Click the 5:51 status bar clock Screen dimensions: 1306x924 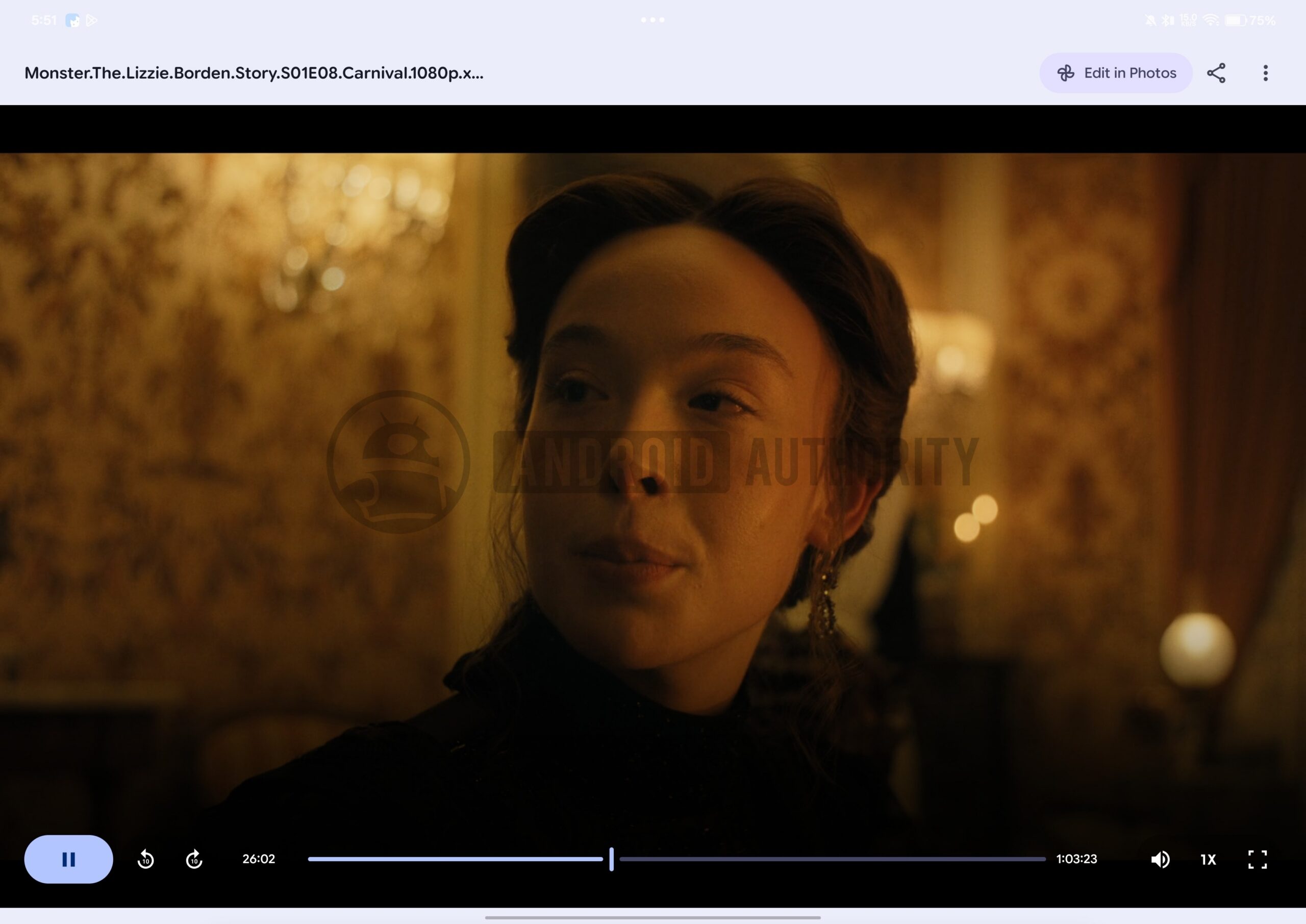[x=44, y=20]
